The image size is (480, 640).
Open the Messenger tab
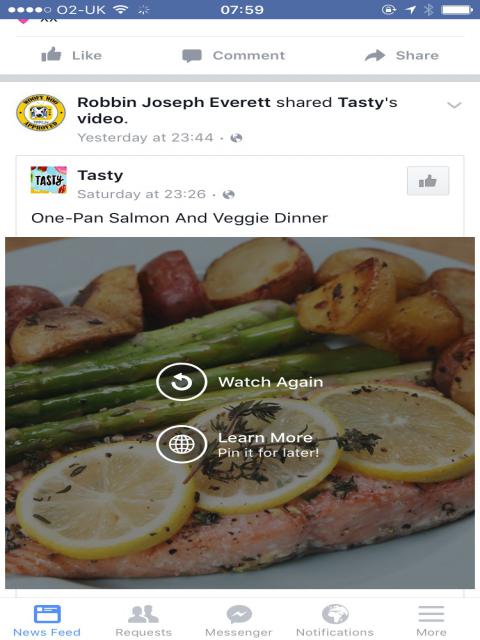point(239,620)
